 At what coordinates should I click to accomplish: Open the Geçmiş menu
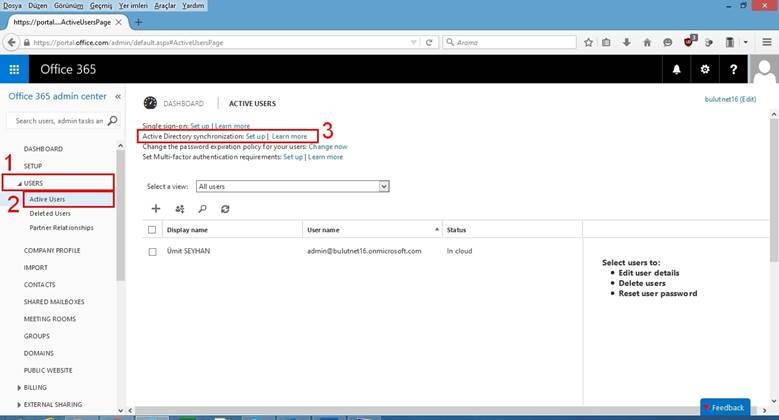(x=101, y=5)
